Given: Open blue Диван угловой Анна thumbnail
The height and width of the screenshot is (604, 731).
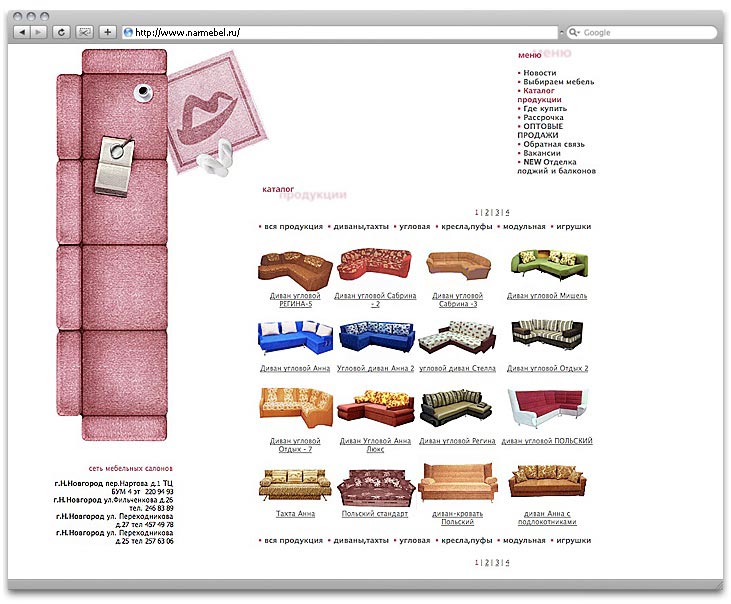Looking at the screenshot, I should coord(295,337).
